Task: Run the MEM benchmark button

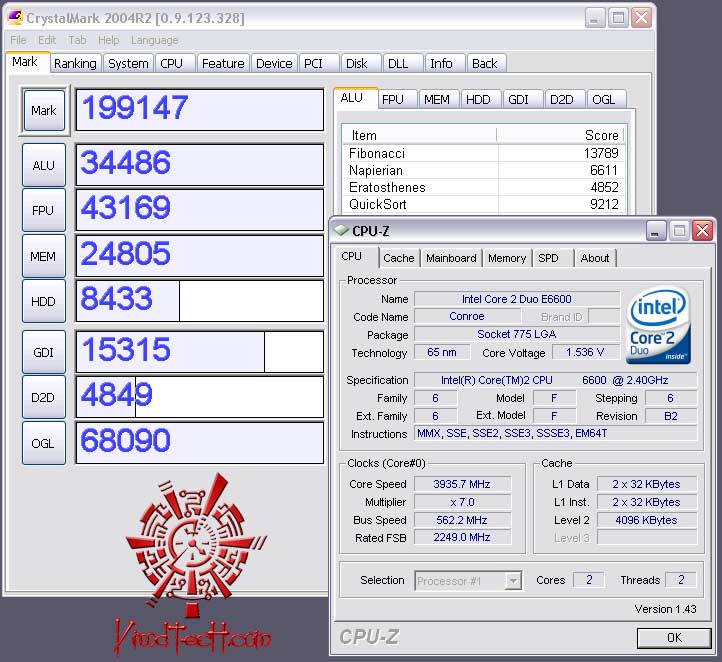Action: tap(44, 256)
